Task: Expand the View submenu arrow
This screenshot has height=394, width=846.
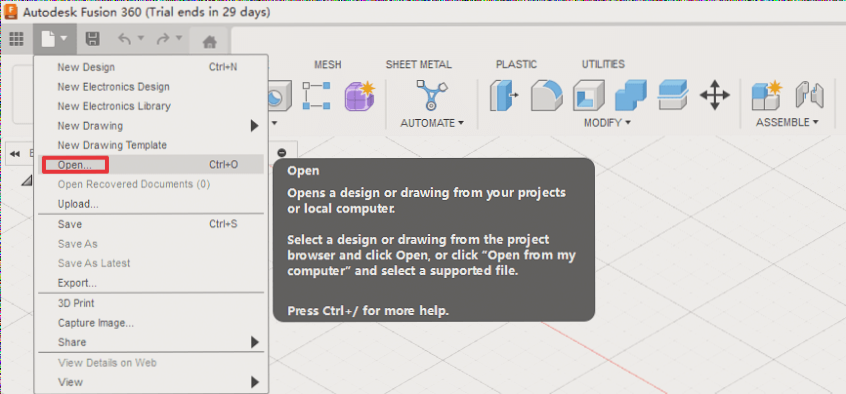Action: pos(254,382)
